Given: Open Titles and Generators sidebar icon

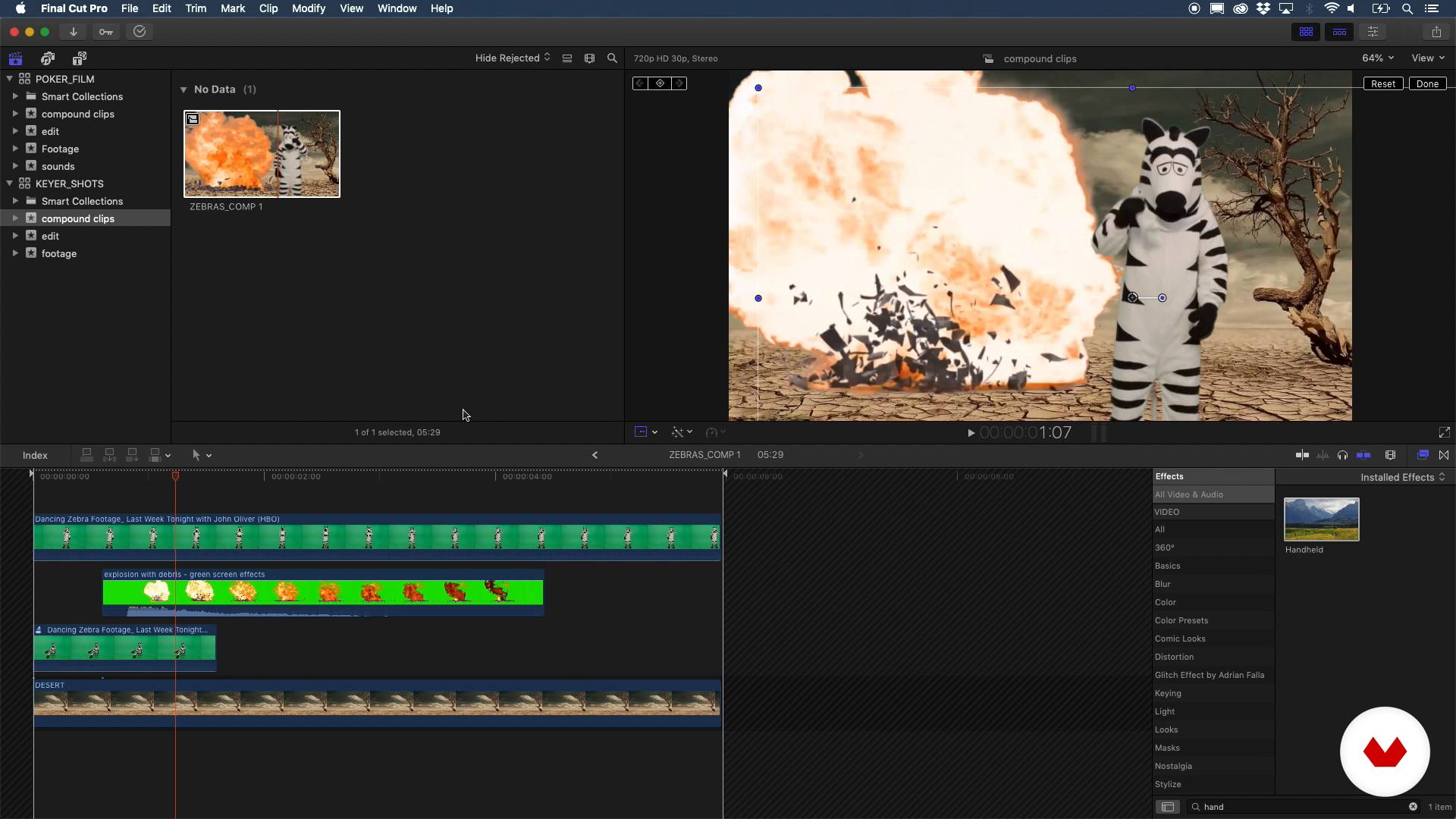Looking at the screenshot, I should 80,58.
